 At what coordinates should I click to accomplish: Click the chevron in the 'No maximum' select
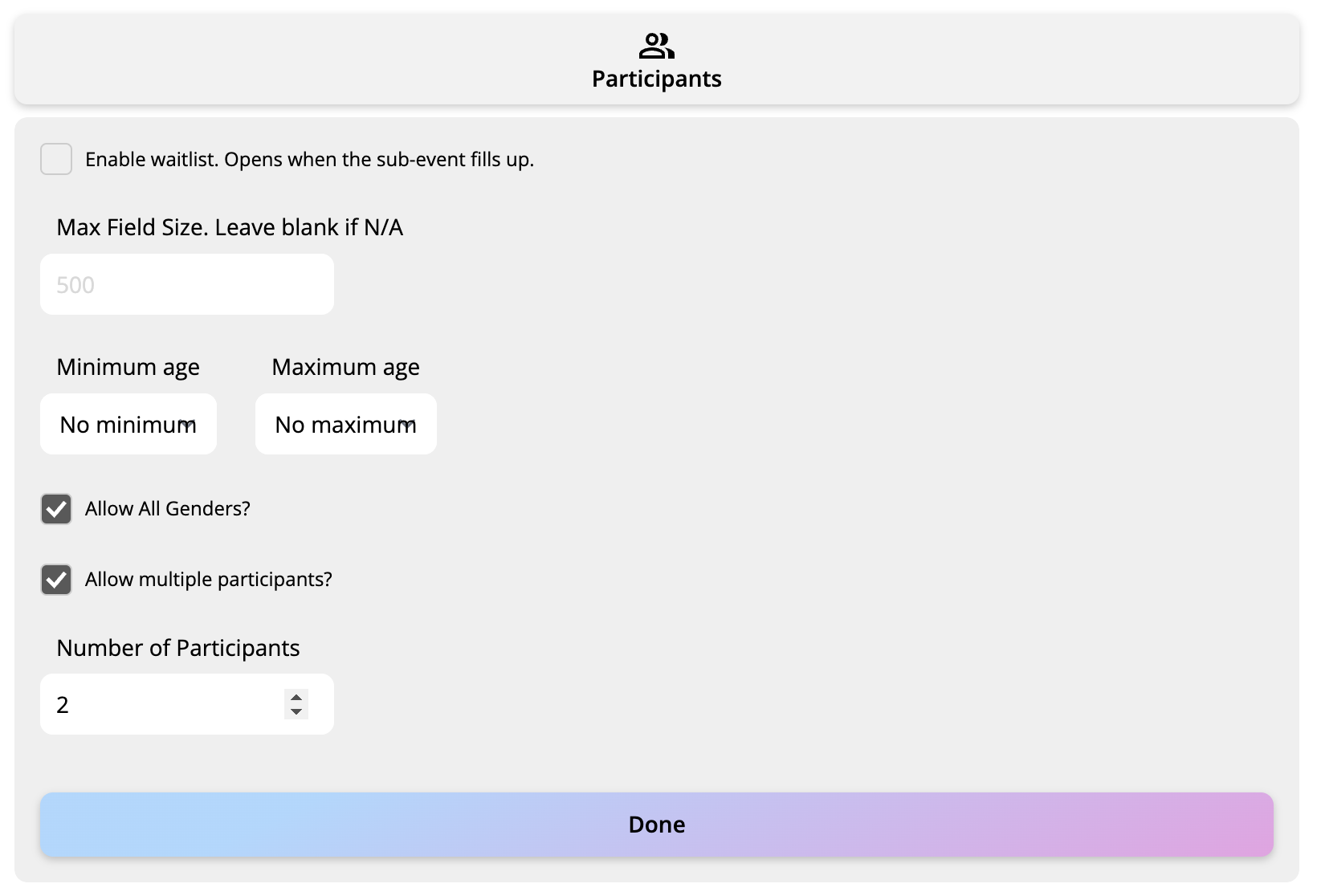(x=407, y=425)
